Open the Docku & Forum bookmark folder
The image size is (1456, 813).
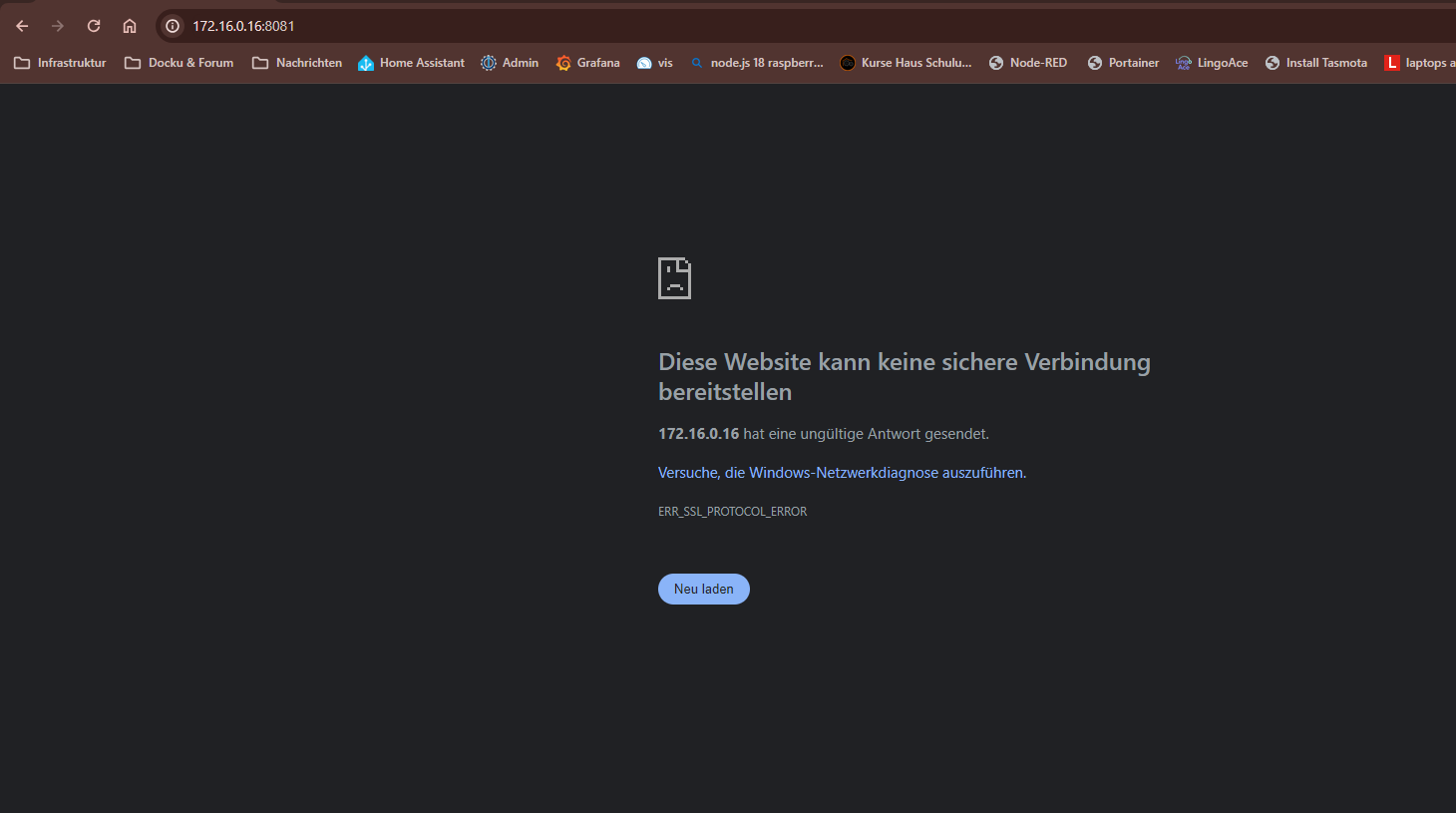click(x=179, y=63)
